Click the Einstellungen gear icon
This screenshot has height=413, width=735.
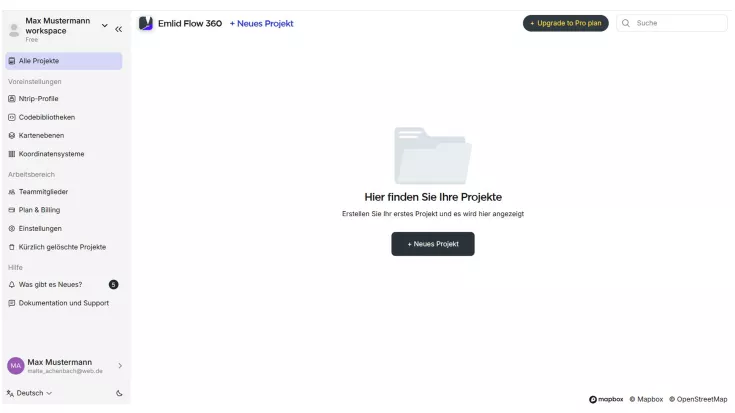pyautogui.click(x=12, y=228)
